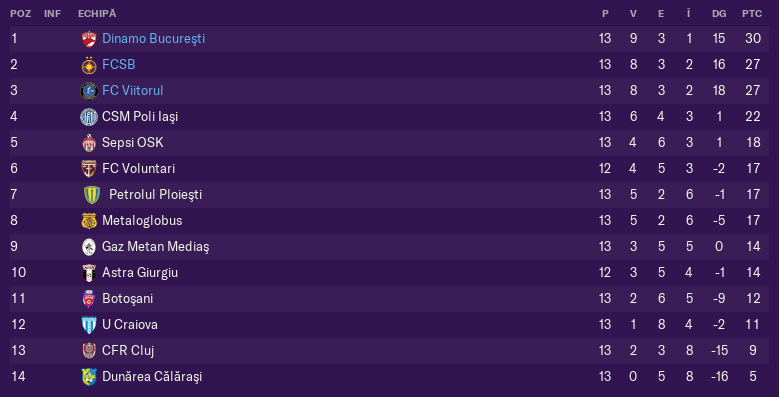The width and height of the screenshot is (779, 397).
Task: Click the U Craiova badge icon
Action: point(89,325)
